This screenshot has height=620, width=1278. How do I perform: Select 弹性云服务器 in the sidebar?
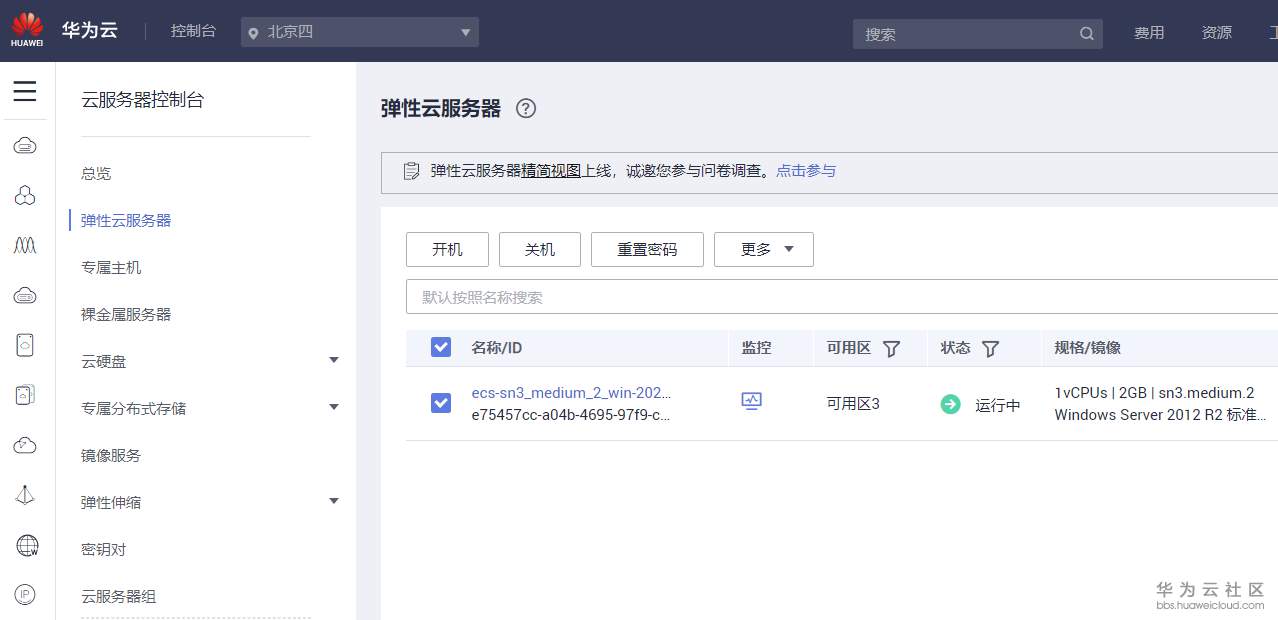click(x=126, y=220)
